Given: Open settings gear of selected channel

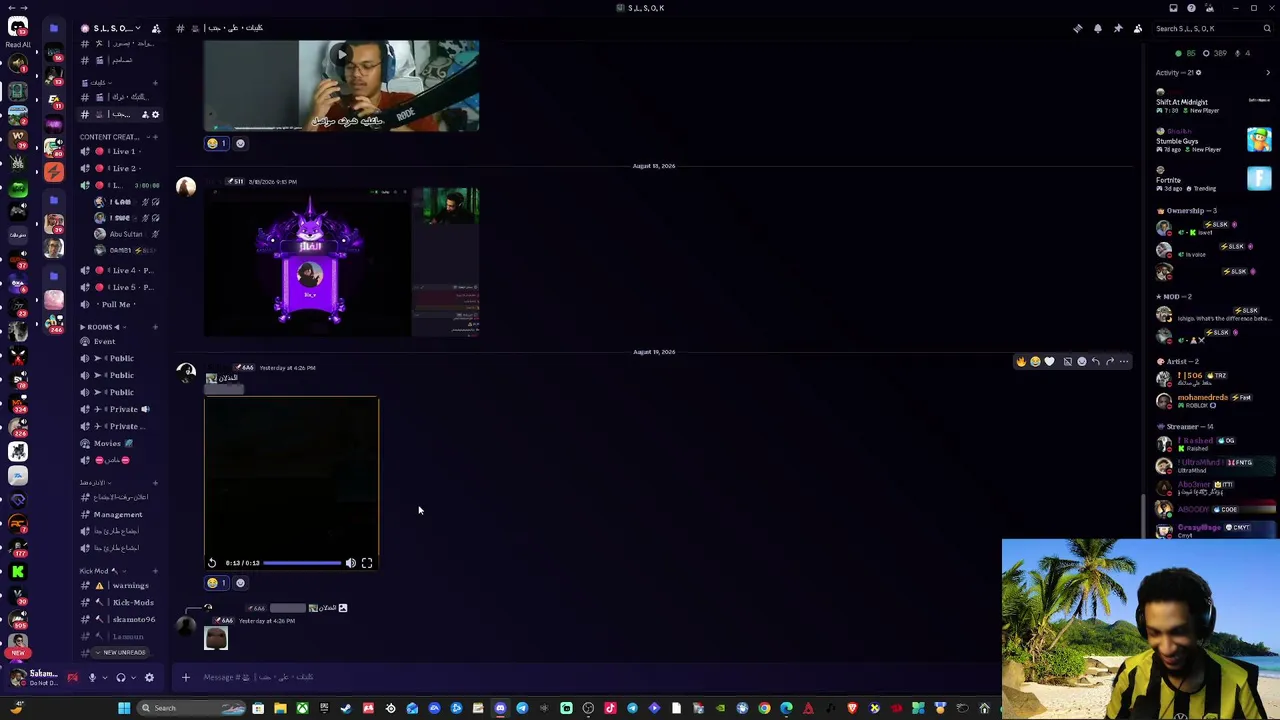Looking at the screenshot, I should point(155,114).
